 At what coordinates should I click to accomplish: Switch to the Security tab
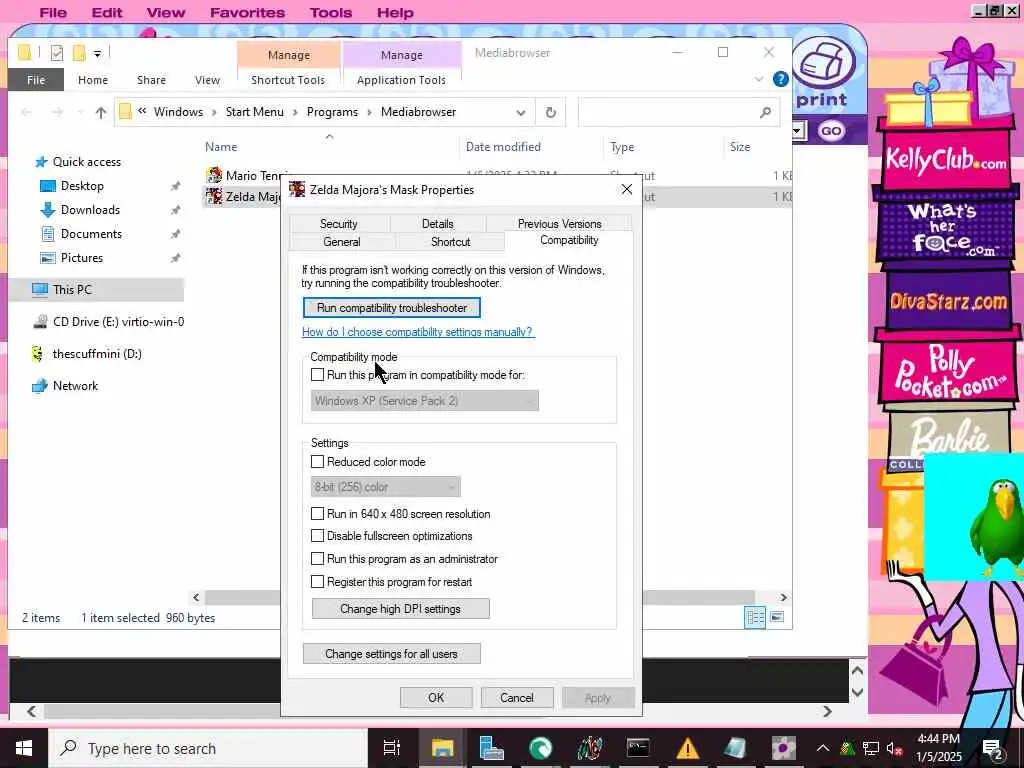point(338,223)
